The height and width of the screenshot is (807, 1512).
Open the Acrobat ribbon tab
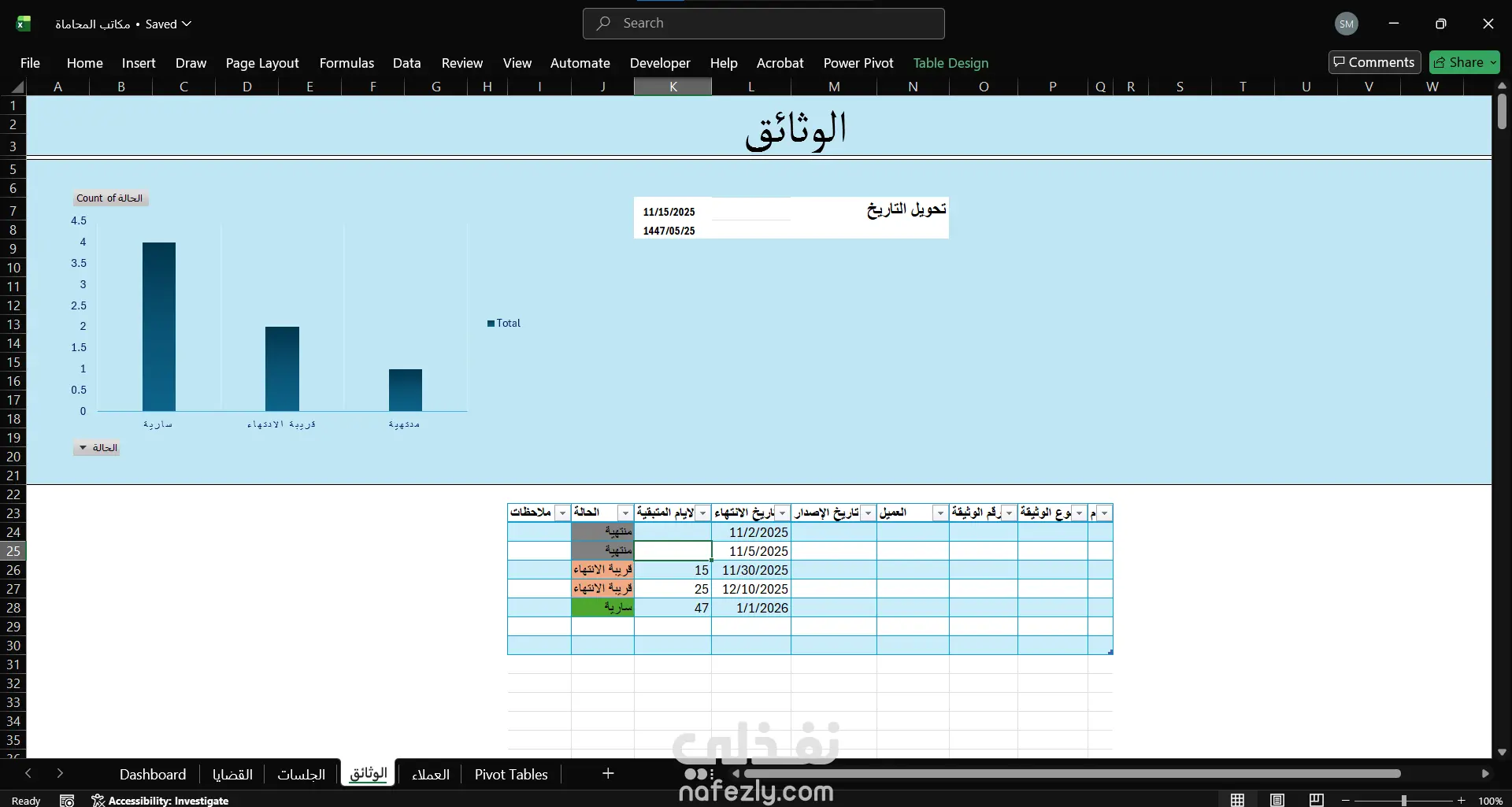[x=780, y=63]
